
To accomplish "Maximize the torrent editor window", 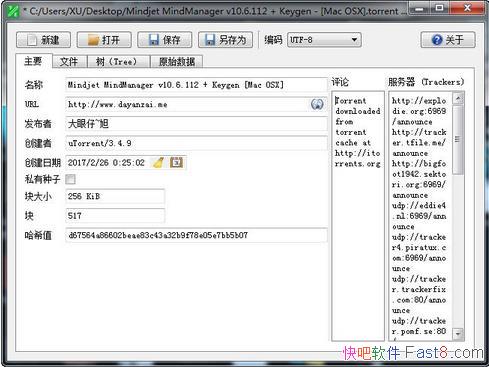I will [x=440, y=8].
